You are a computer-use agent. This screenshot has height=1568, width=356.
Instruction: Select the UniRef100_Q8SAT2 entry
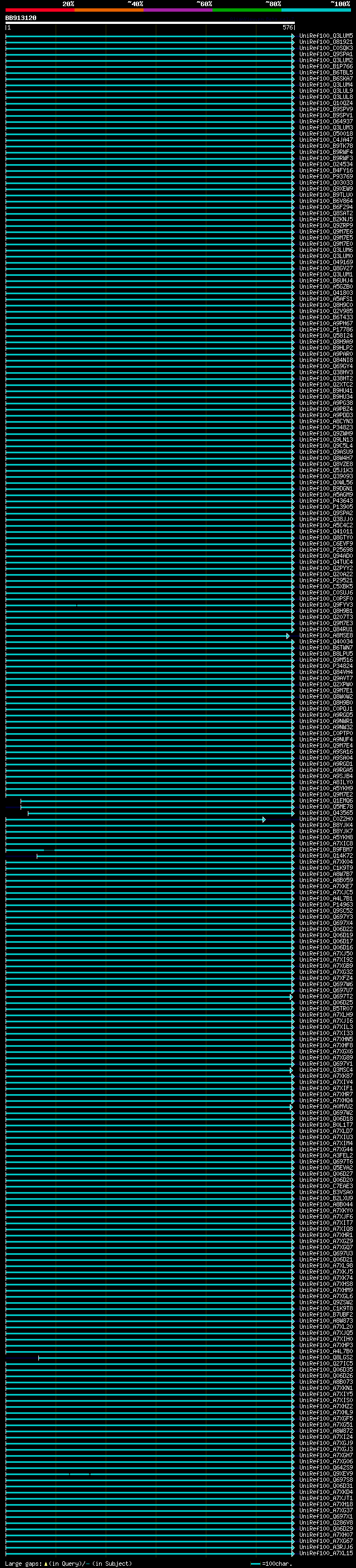click(326, 213)
